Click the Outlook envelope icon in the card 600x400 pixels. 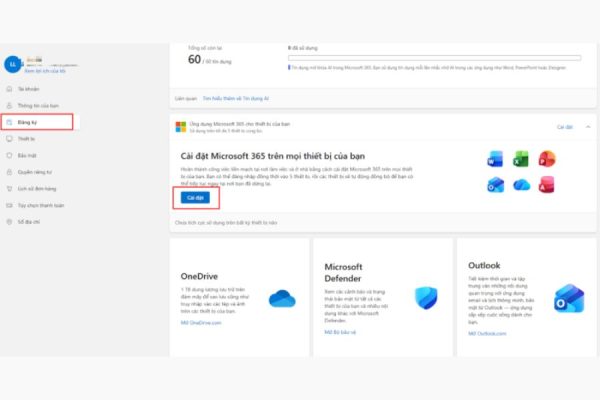(568, 298)
